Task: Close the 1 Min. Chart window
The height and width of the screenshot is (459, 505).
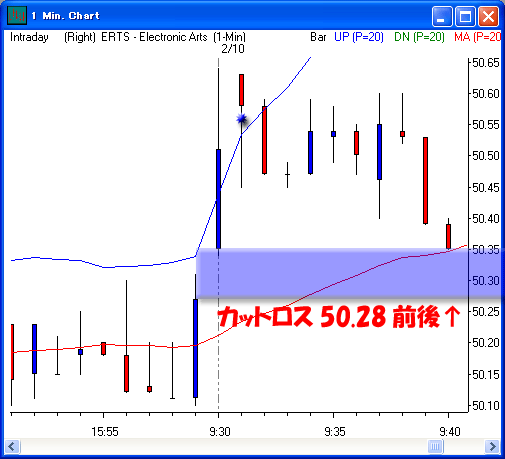Action: coord(488,16)
